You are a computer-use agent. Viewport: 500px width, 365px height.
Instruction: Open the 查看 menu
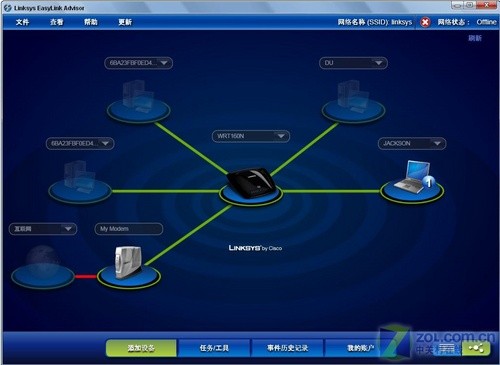[x=57, y=22]
